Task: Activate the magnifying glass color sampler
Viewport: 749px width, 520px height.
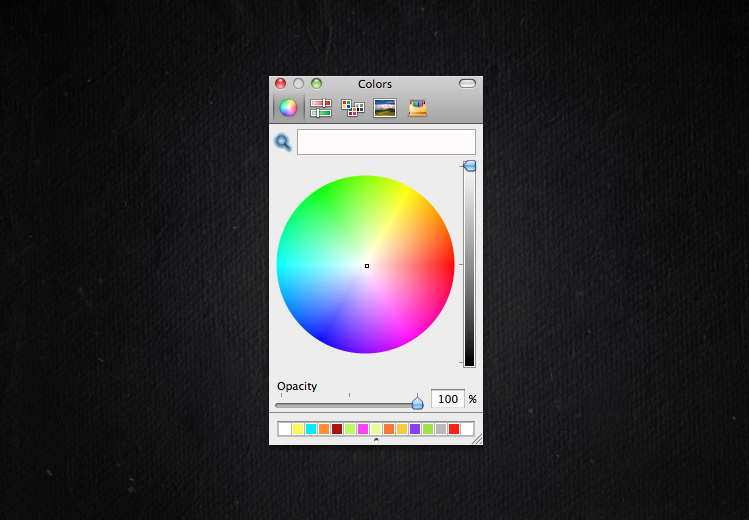Action: [283, 143]
